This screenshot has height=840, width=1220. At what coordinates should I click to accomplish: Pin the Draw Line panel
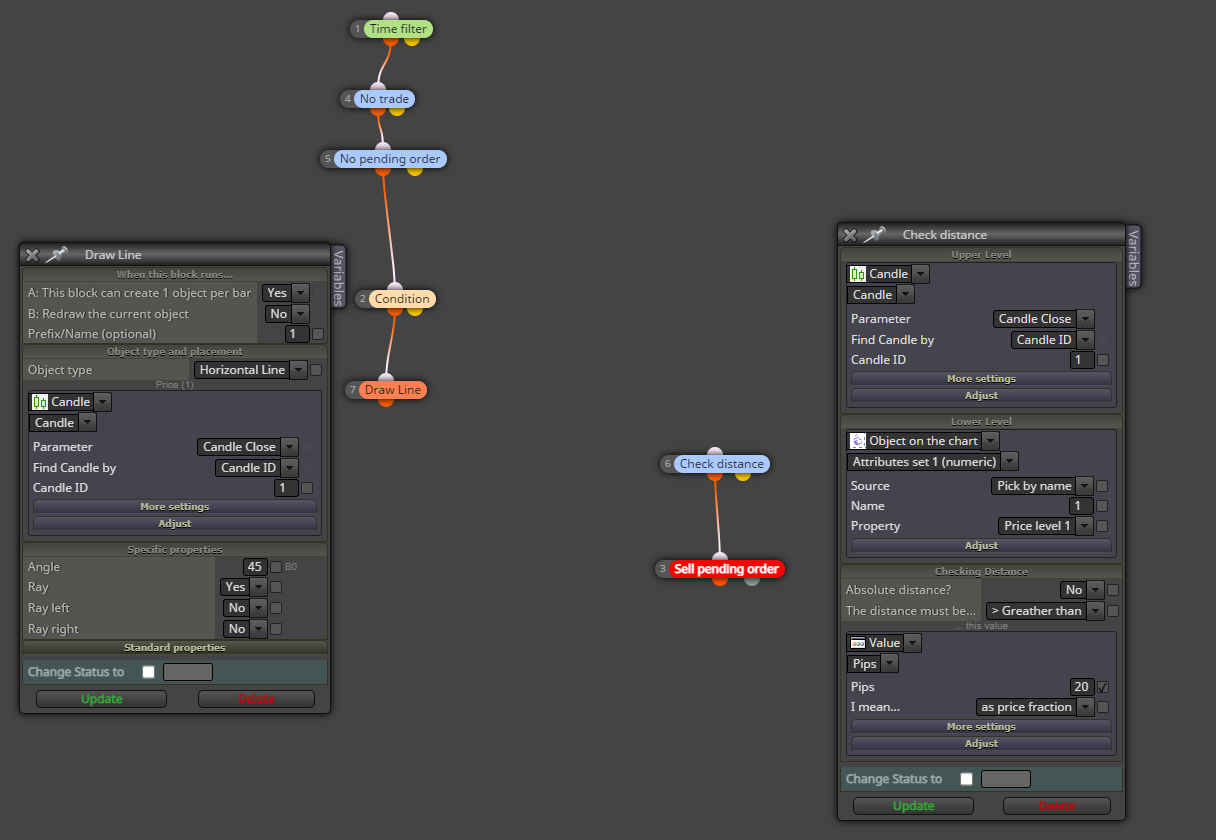[56, 255]
